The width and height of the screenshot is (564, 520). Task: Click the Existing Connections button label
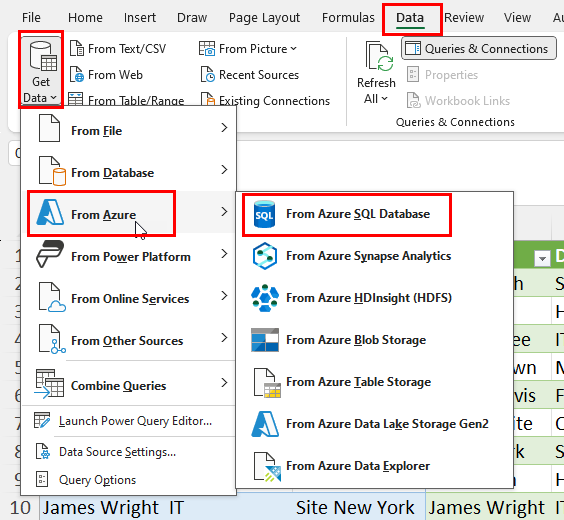click(274, 101)
